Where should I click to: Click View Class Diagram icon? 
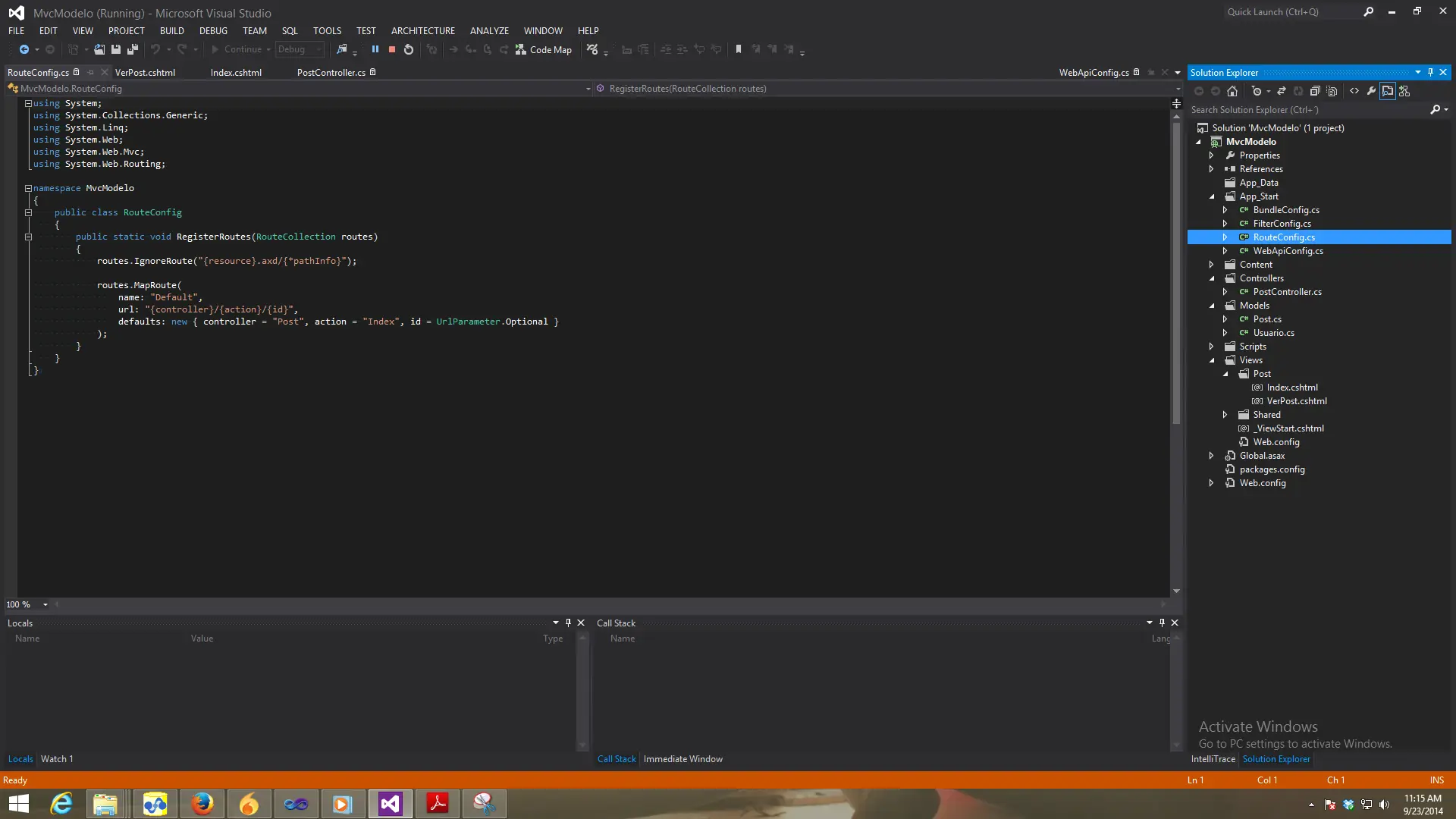(x=1405, y=91)
